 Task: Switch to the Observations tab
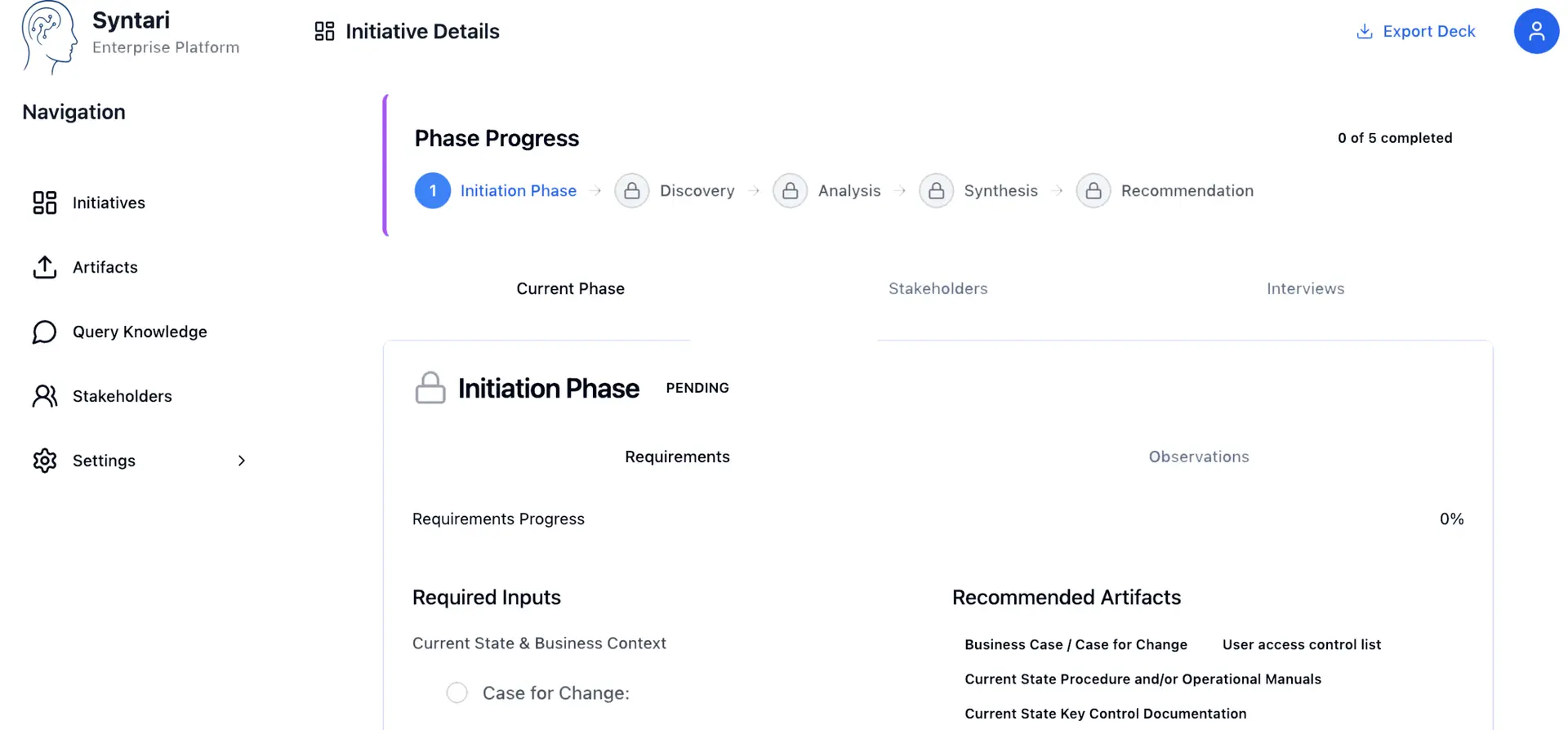pos(1198,456)
